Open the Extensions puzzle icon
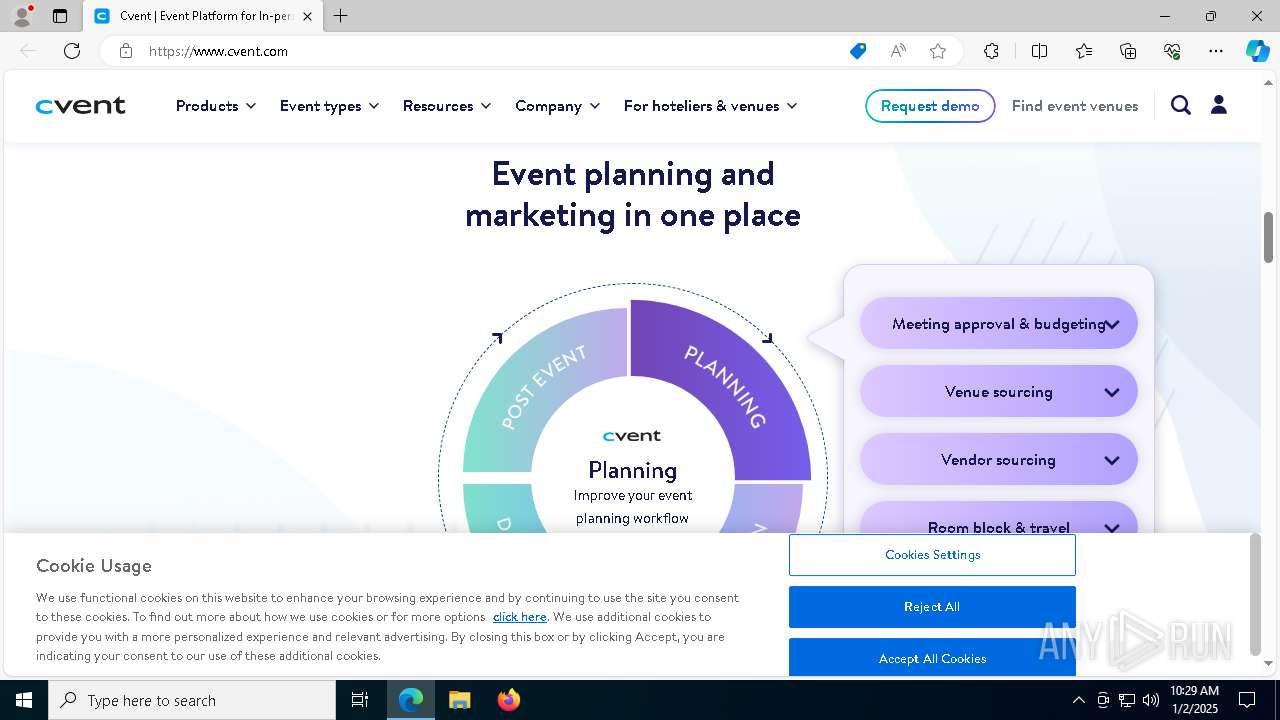This screenshot has width=1280, height=720. point(991,51)
